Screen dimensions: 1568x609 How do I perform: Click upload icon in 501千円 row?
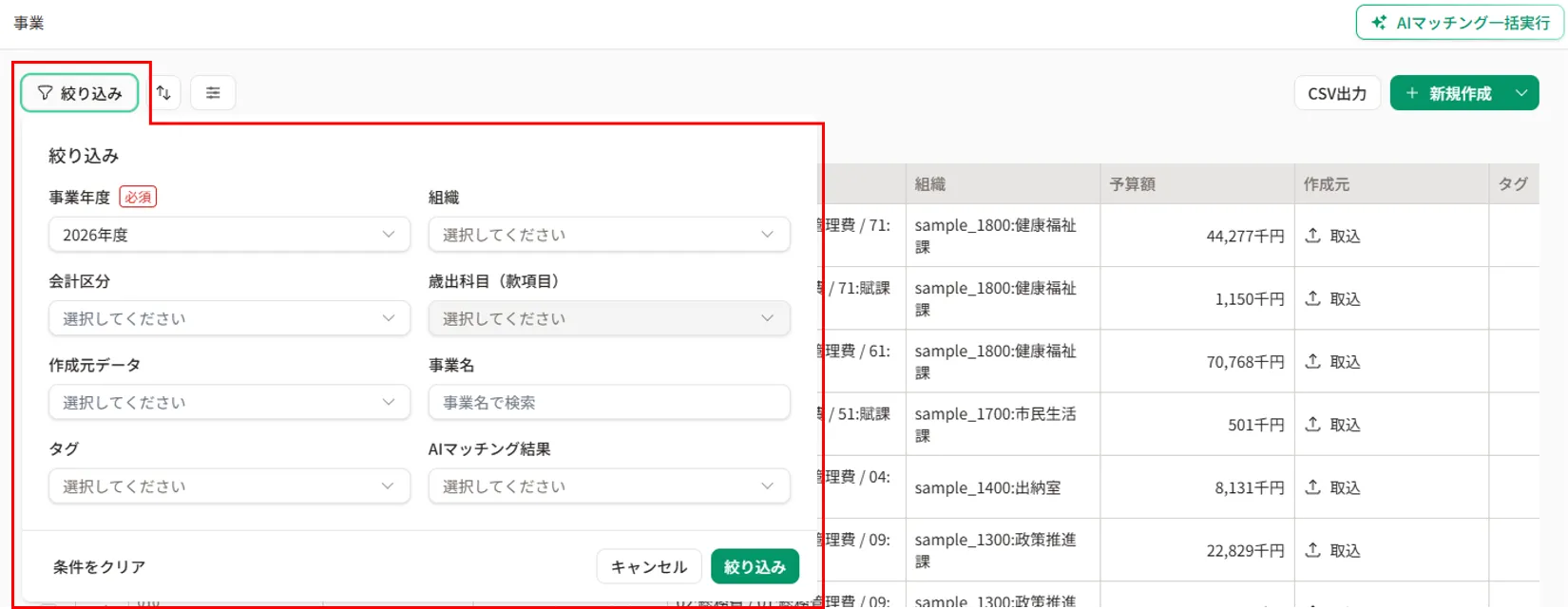point(1313,424)
